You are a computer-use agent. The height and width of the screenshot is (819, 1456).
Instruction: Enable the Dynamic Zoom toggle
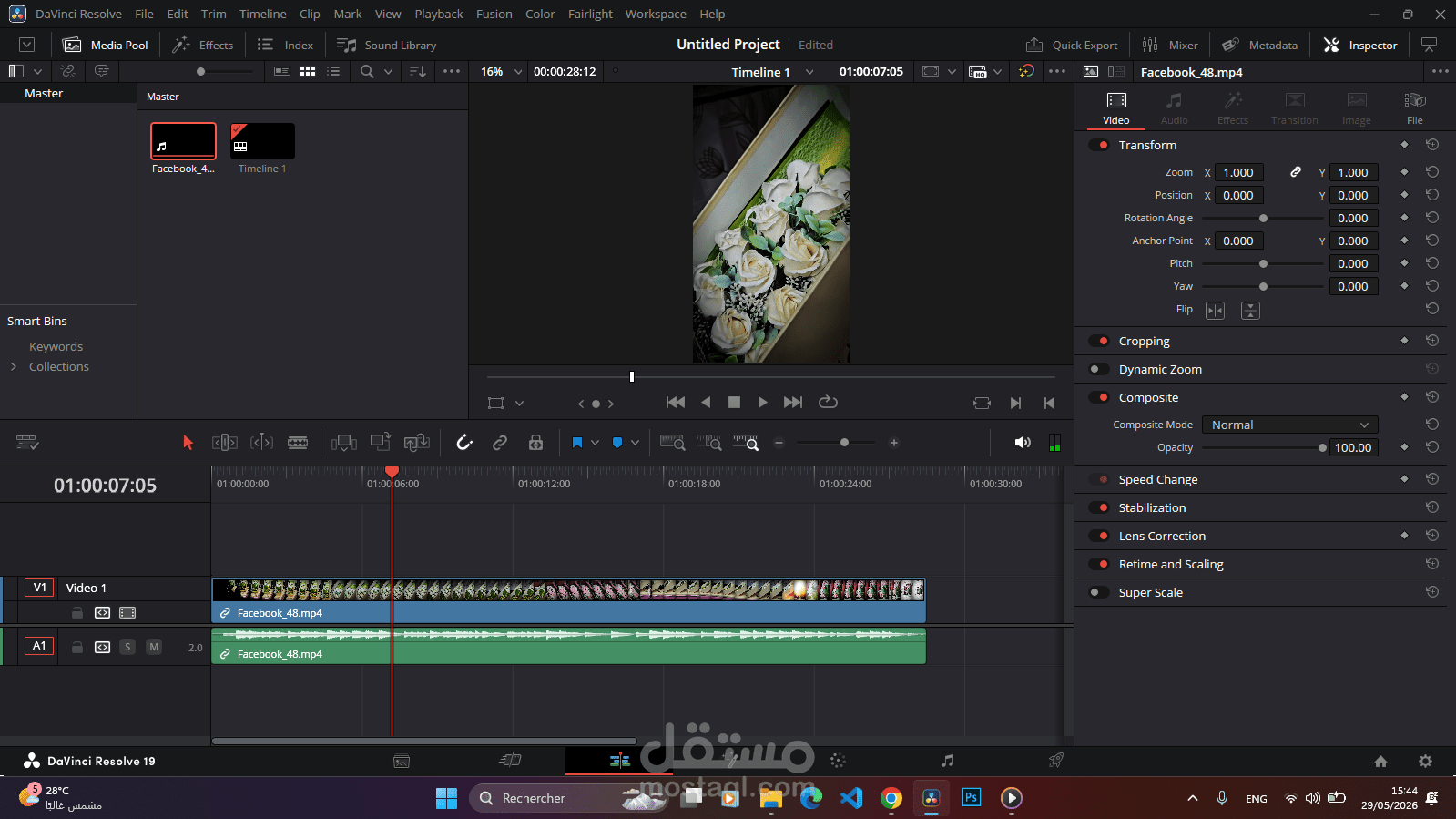tap(1100, 369)
